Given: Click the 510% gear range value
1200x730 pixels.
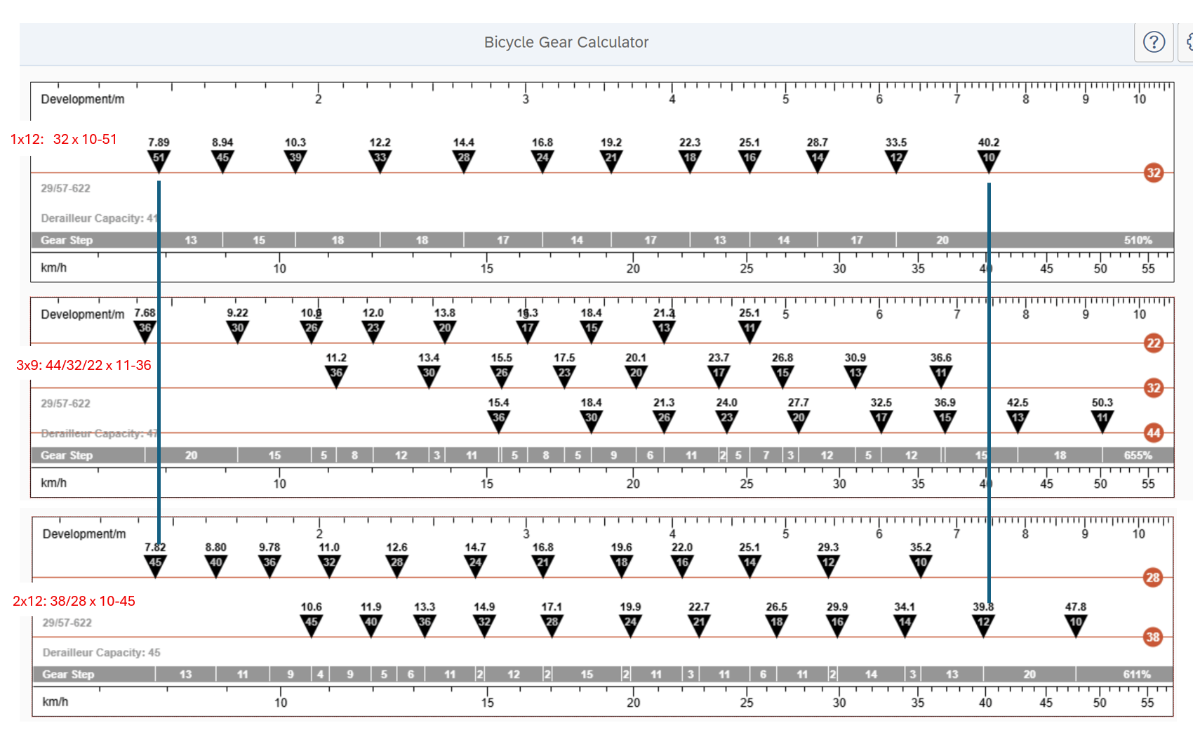Looking at the screenshot, I should (x=1138, y=240).
